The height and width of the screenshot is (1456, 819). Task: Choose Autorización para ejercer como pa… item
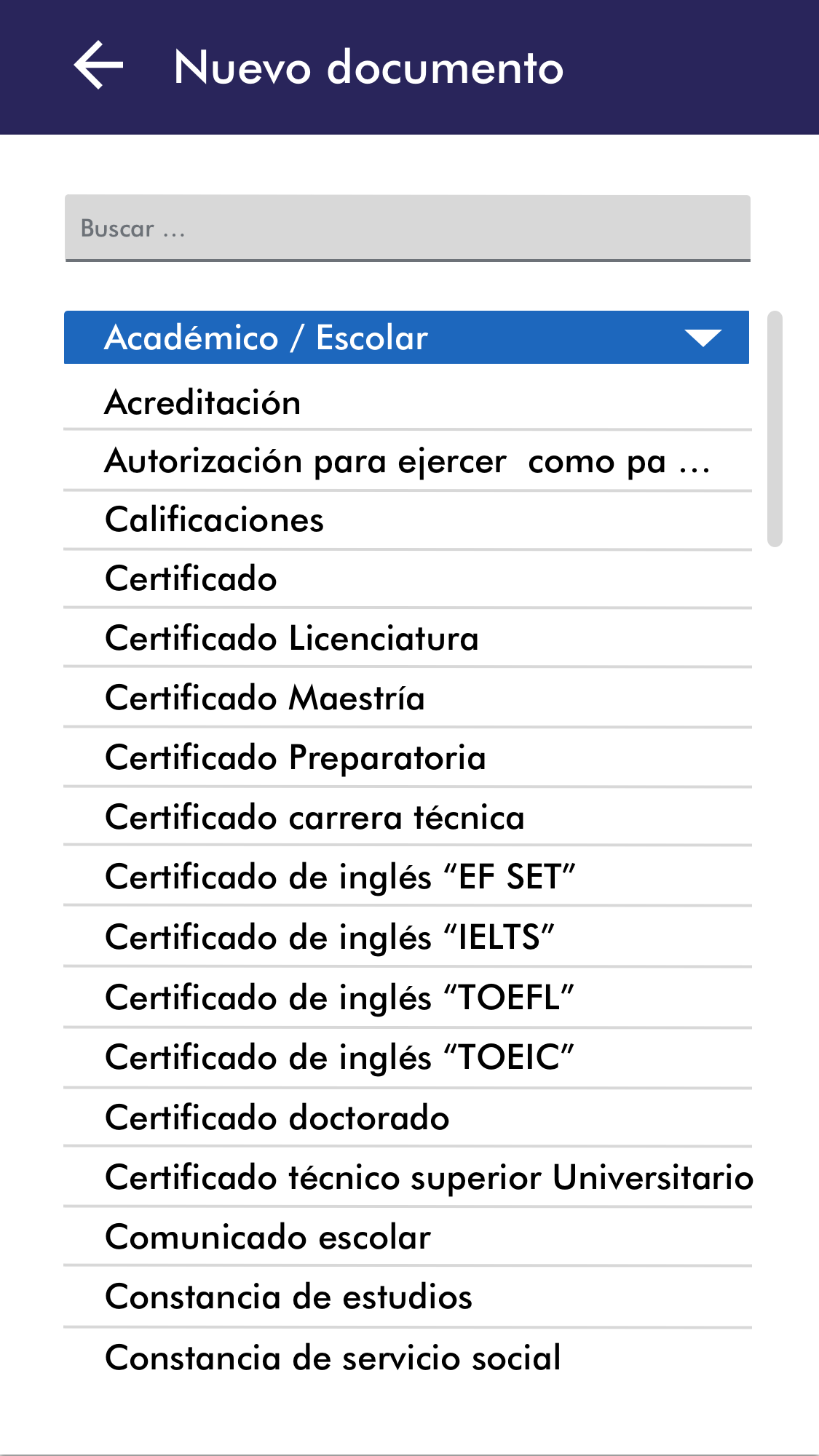tap(407, 461)
